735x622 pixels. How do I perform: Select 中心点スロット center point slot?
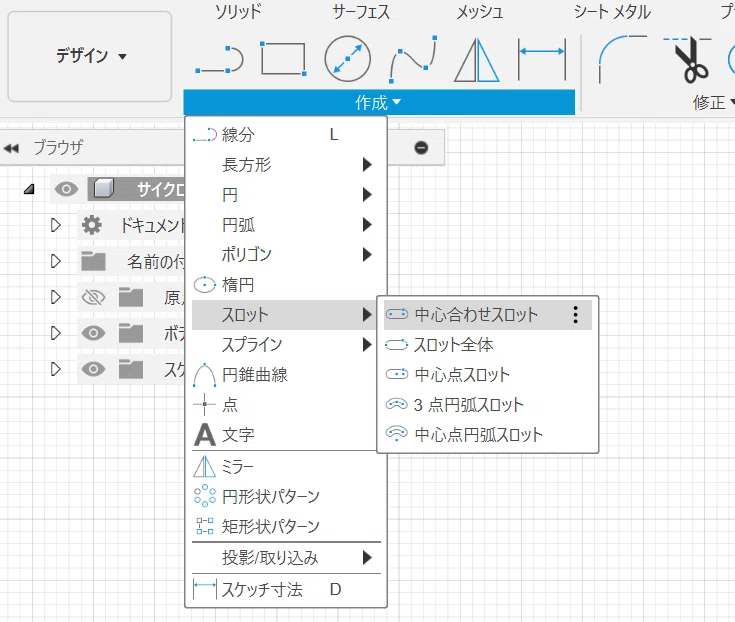(x=488, y=375)
